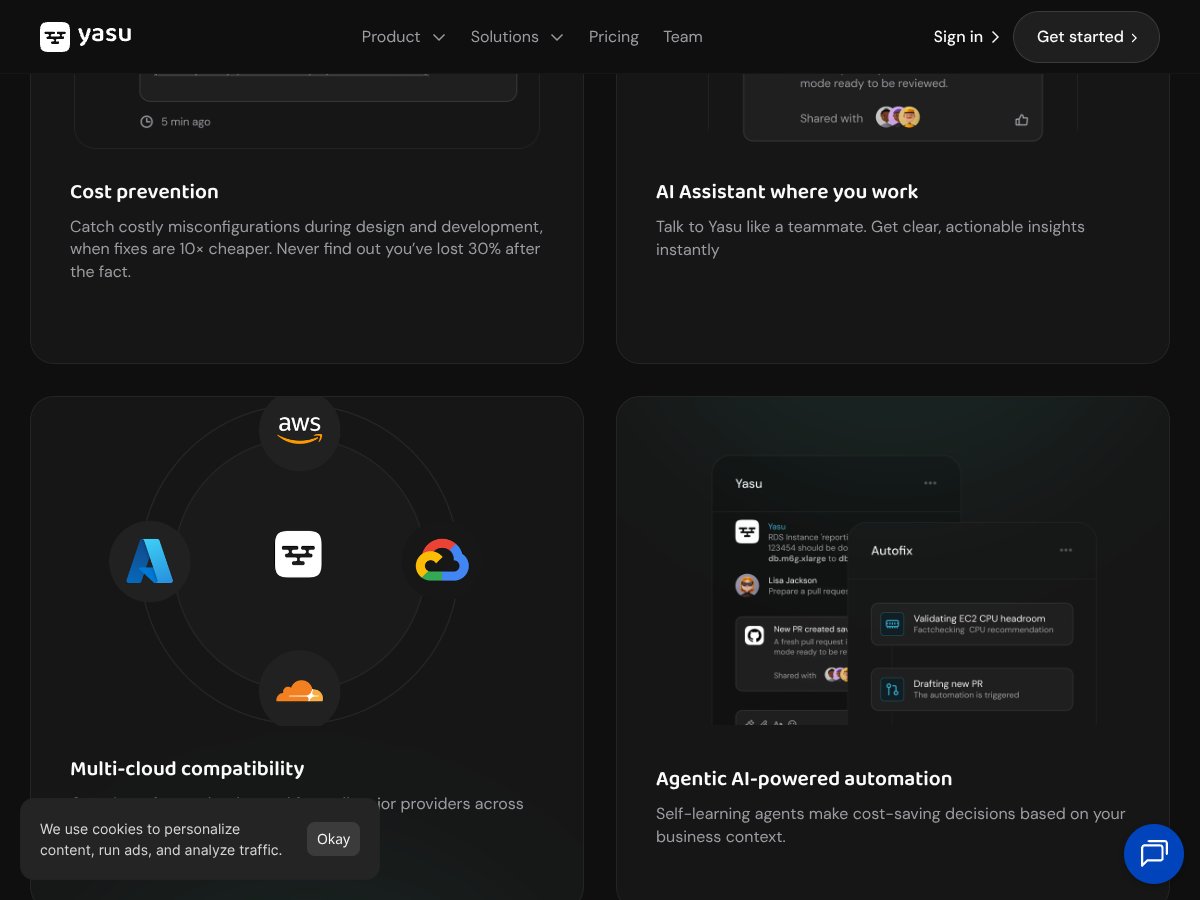The width and height of the screenshot is (1200, 900).
Task: Click the central Yasu icon in cloud diagram
Action: point(298,554)
